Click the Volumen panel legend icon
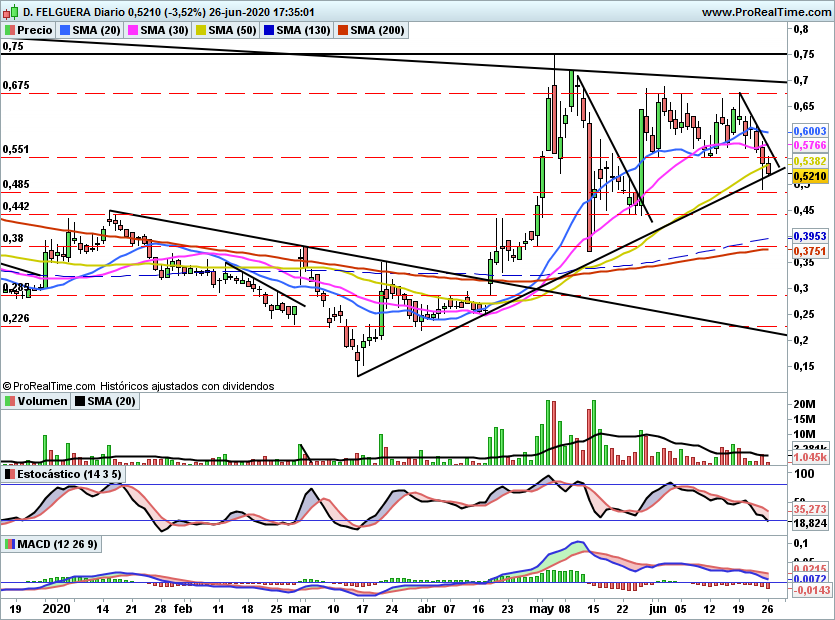The width and height of the screenshot is (835, 620). 10,401
